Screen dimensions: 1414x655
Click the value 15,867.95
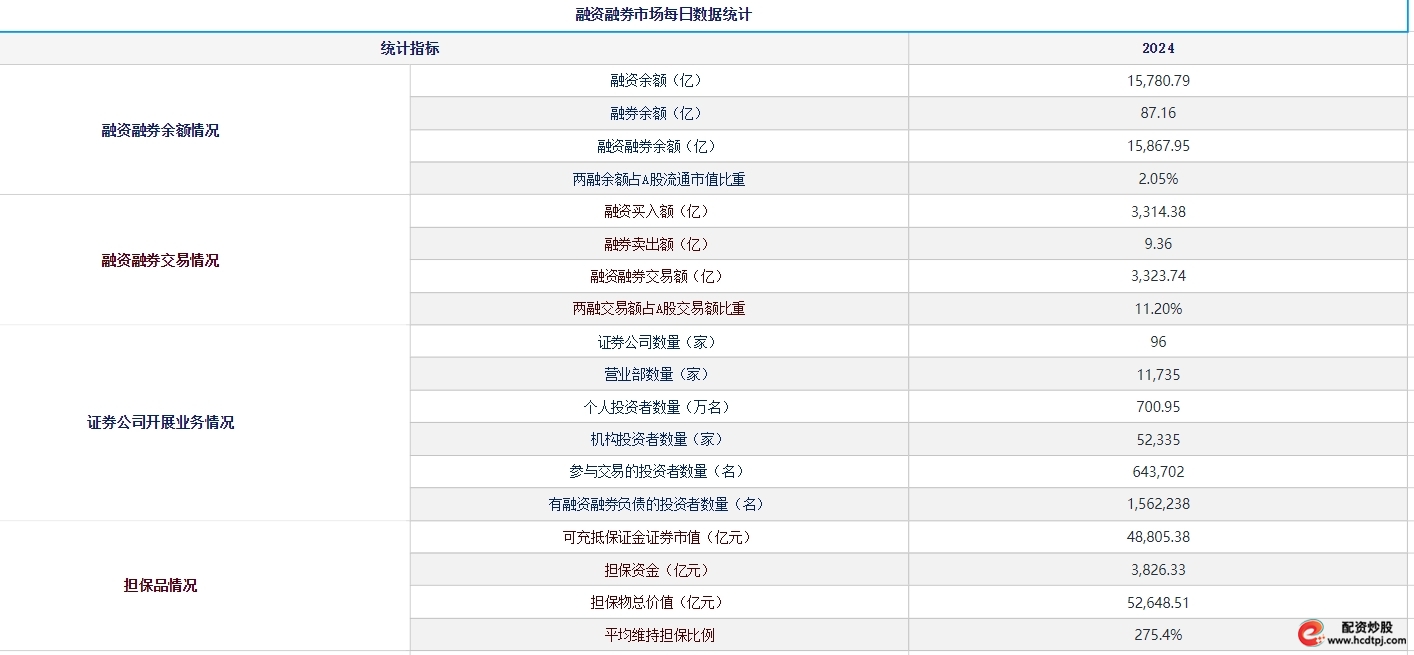1158,146
